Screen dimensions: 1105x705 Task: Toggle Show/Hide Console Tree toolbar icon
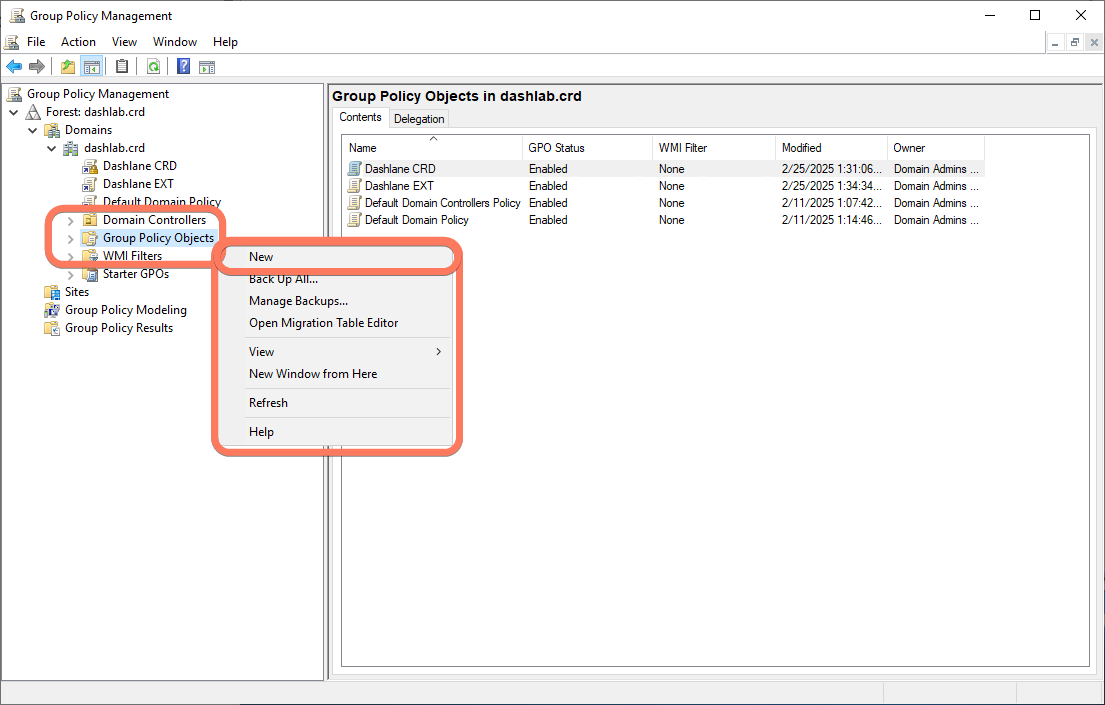[x=92, y=67]
